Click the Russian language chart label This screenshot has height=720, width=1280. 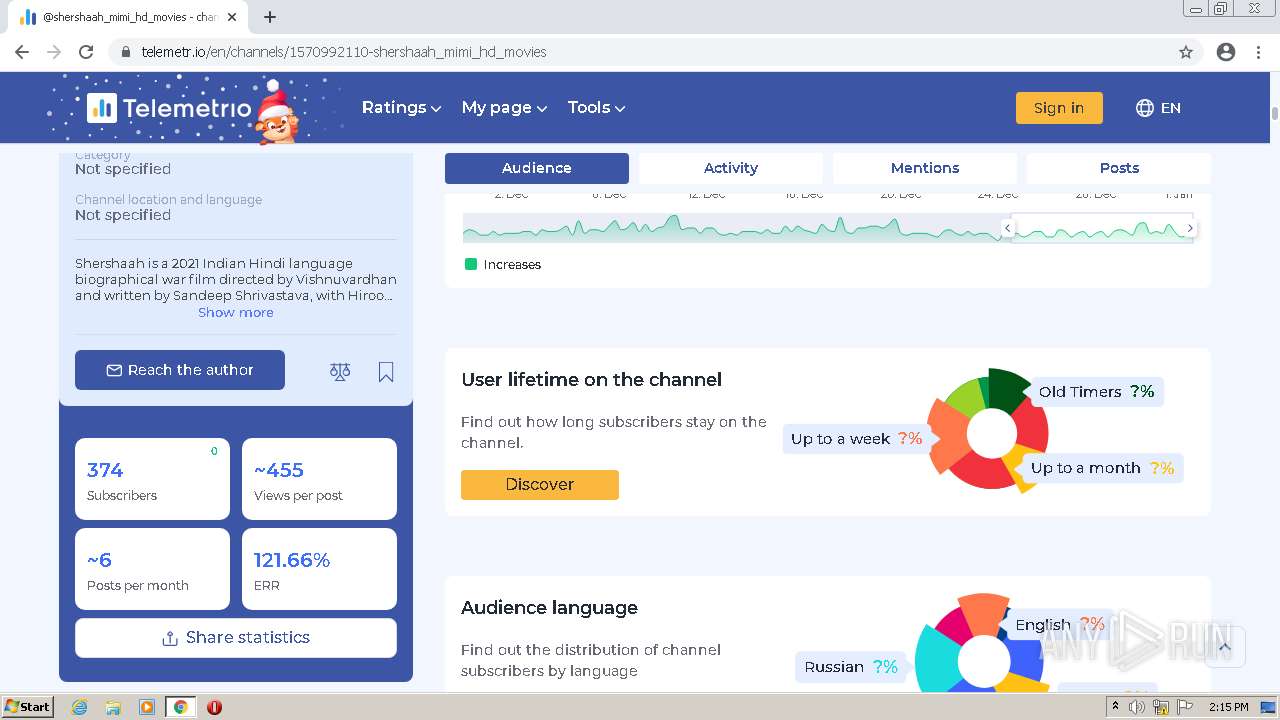[x=851, y=667]
